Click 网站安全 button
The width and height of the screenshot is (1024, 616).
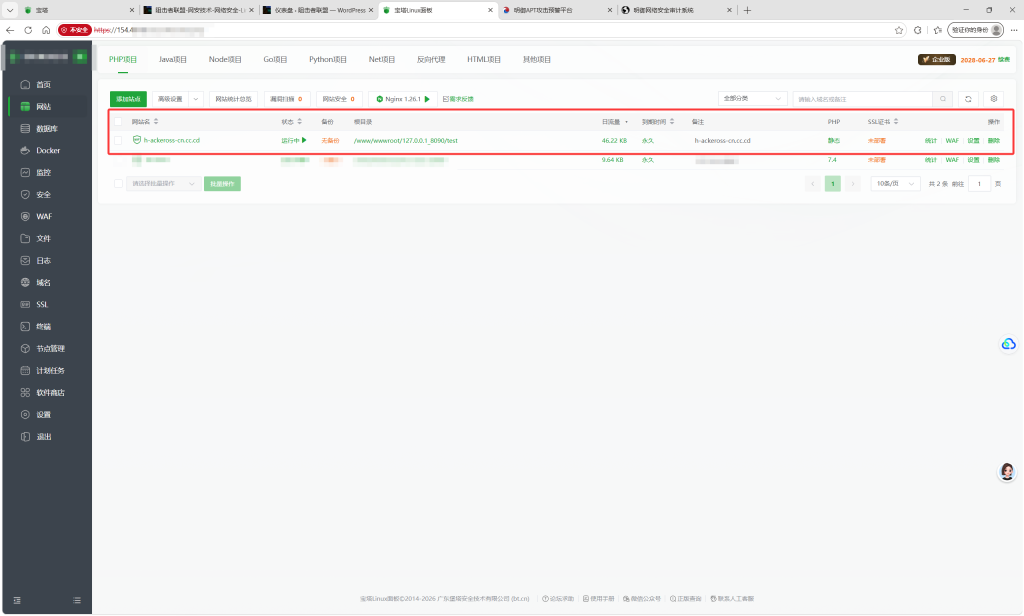click(x=339, y=99)
